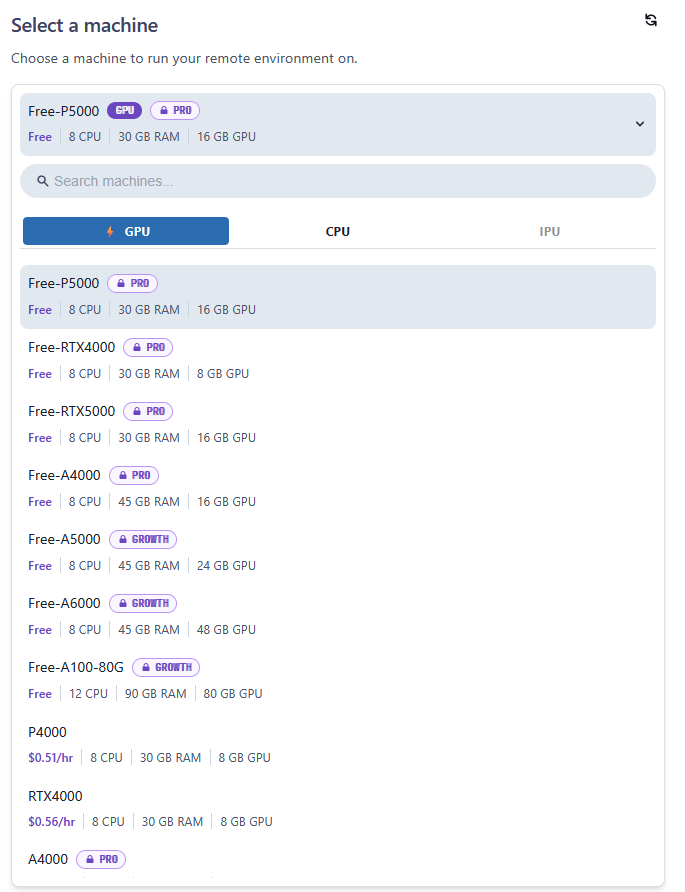Select the Free-RTX5000 machine
This screenshot has width=685, height=892.
[x=338, y=424]
